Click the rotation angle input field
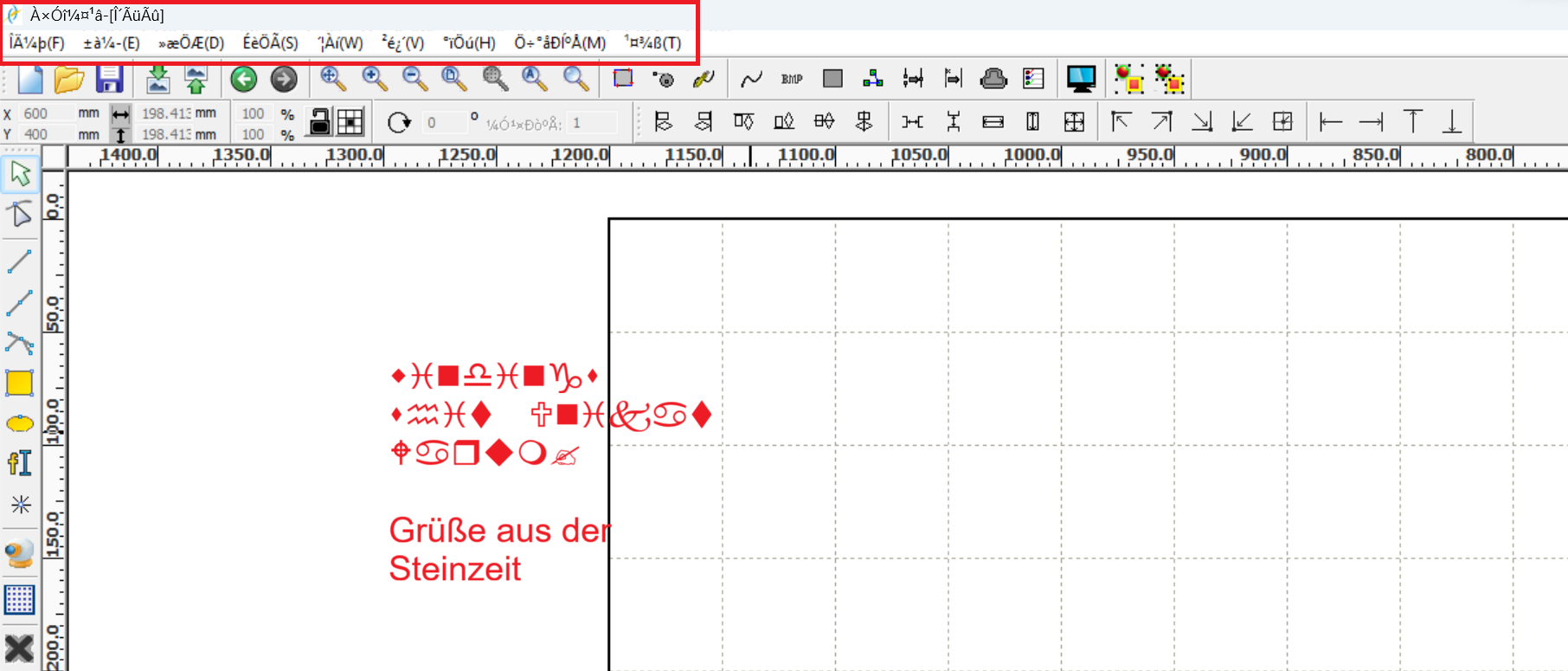Viewport: 1568px width, 671px height. (x=443, y=123)
